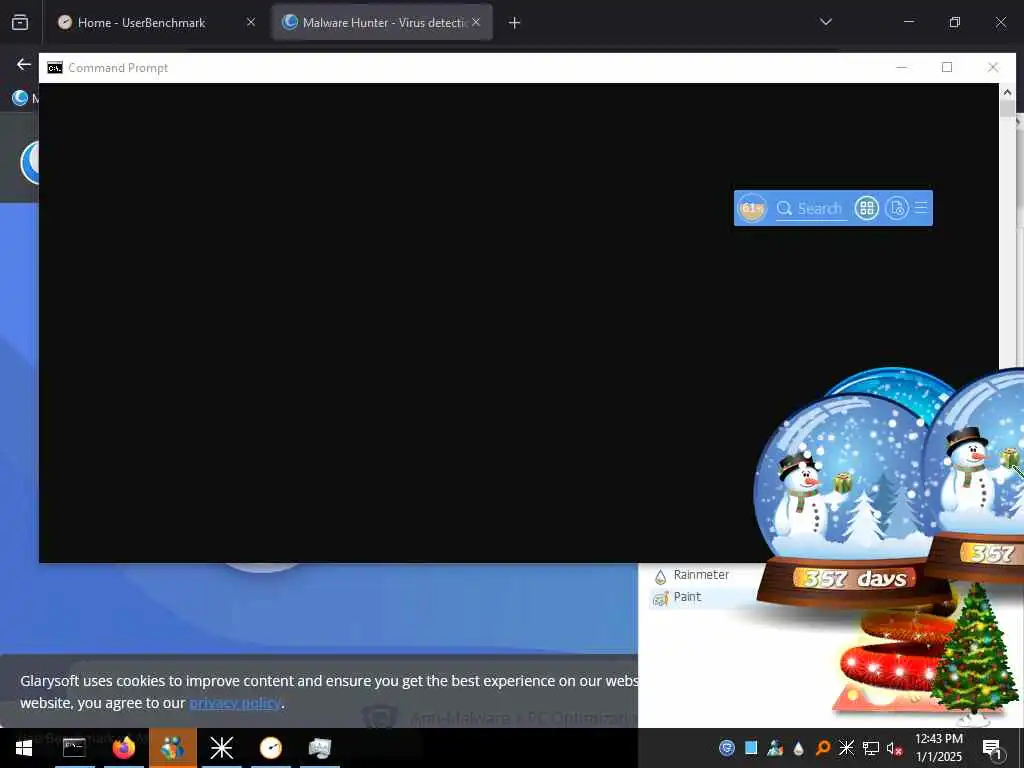Maximize the Command Prompt window
The width and height of the screenshot is (1024, 768).
tap(947, 67)
